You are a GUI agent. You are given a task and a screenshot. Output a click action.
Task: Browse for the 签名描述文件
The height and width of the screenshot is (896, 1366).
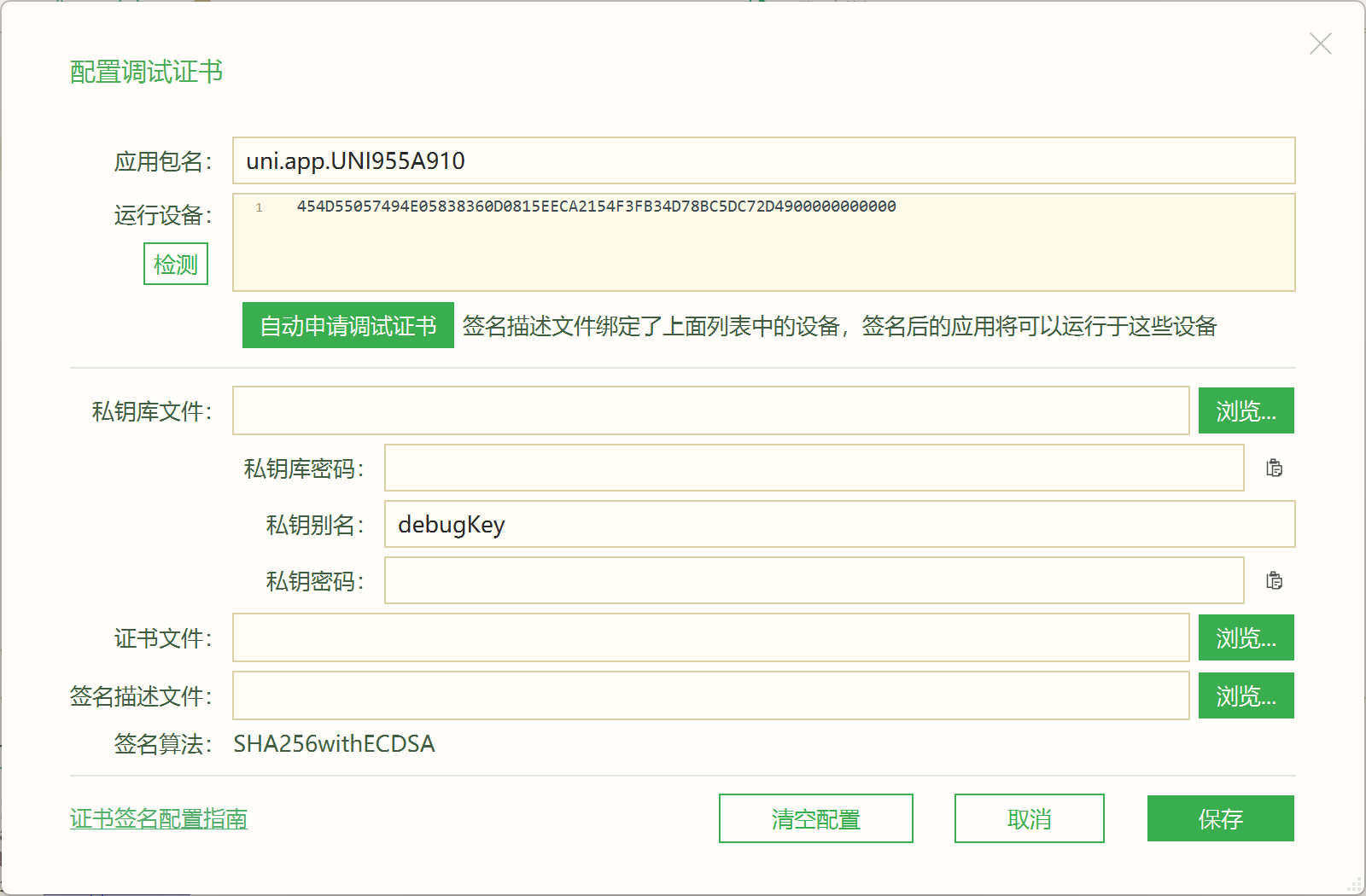tap(1246, 696)
